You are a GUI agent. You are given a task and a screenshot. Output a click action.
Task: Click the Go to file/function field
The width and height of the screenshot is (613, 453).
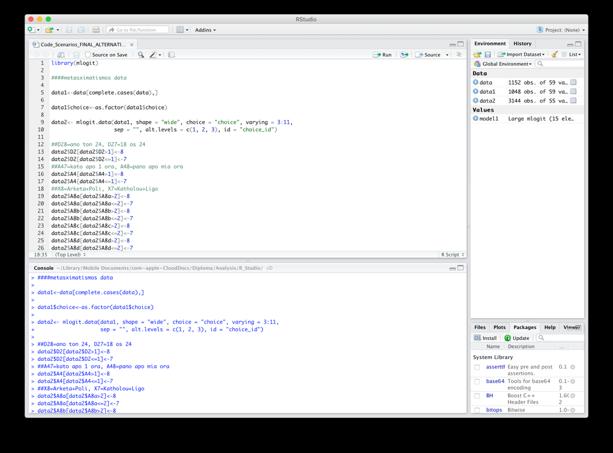point(138,30)
